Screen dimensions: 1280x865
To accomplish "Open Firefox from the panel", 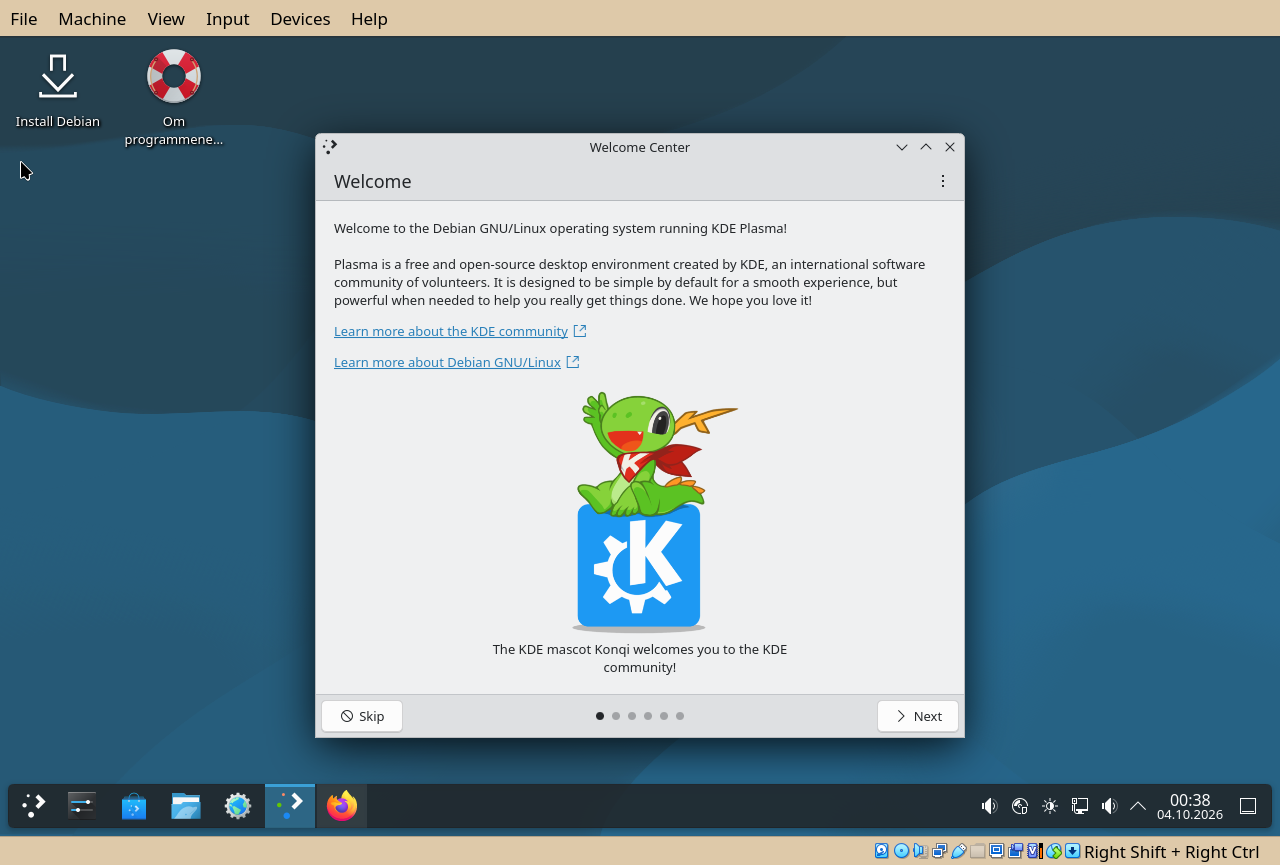I will click(x=342, y=806).
